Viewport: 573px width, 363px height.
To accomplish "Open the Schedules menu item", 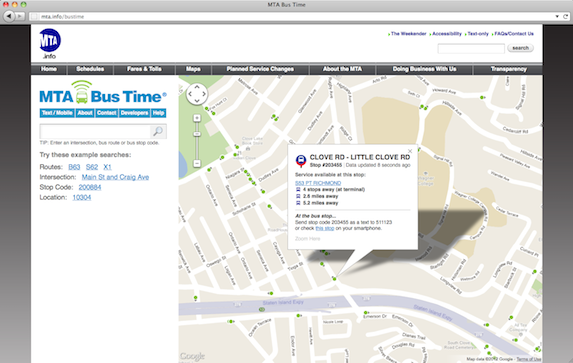I will [x=90, y=69].
